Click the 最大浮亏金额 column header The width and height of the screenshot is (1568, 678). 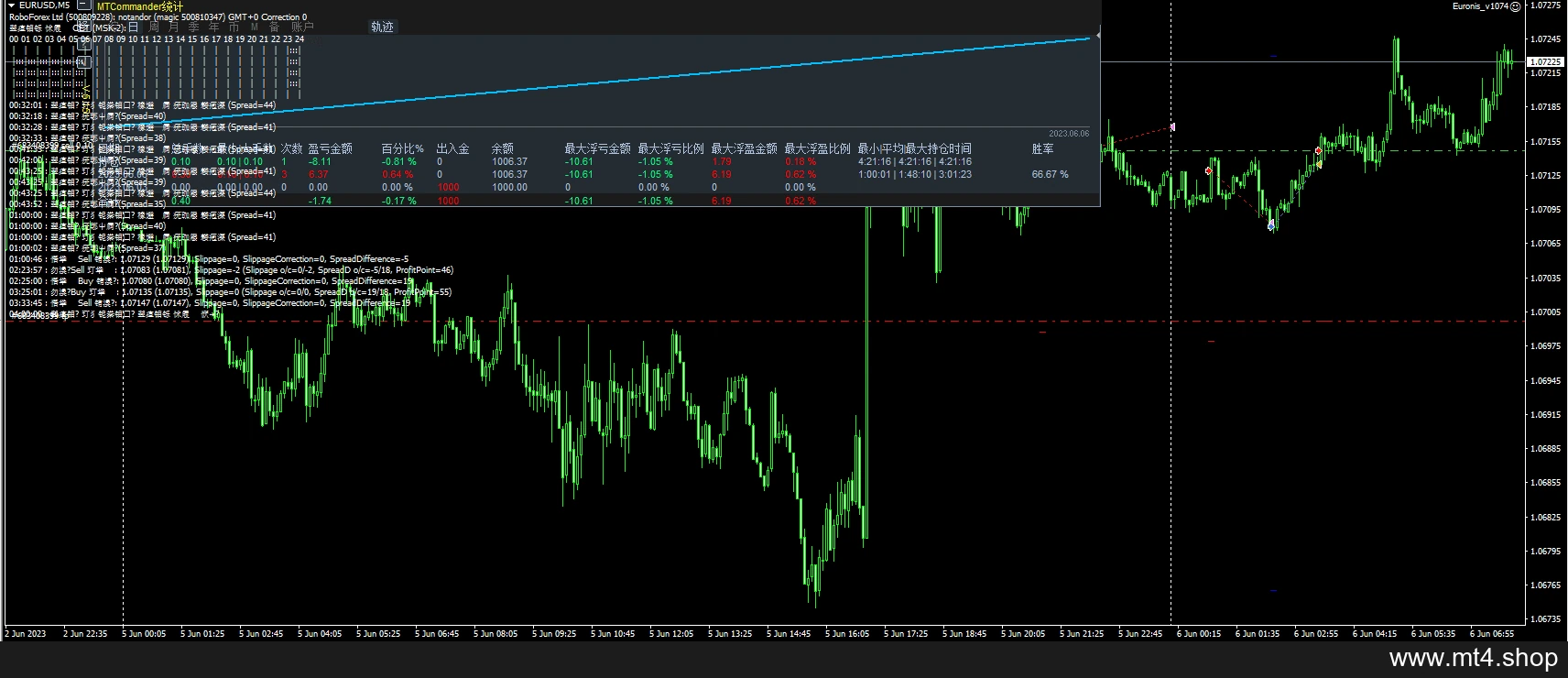click(x=597, y=148)
